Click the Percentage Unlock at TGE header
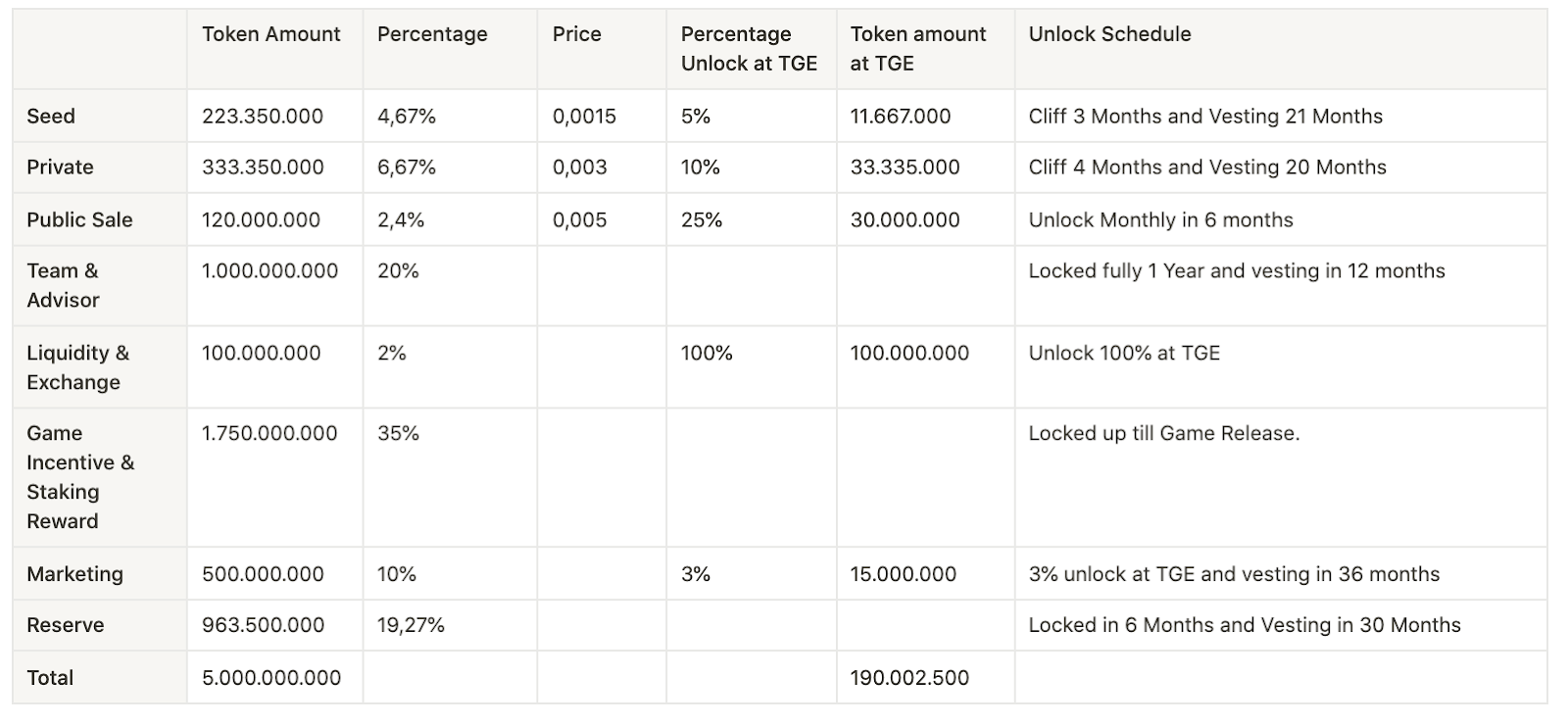 pos(749,48)
